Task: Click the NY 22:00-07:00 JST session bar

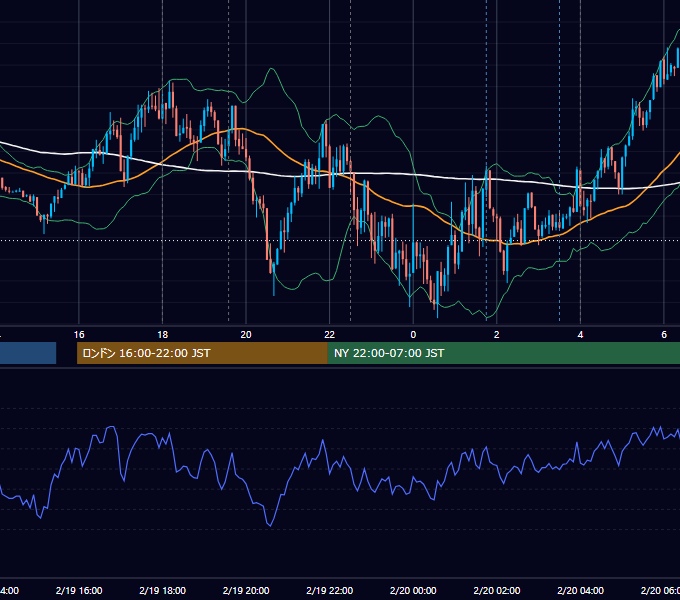Action: click(x=503, y=353)
